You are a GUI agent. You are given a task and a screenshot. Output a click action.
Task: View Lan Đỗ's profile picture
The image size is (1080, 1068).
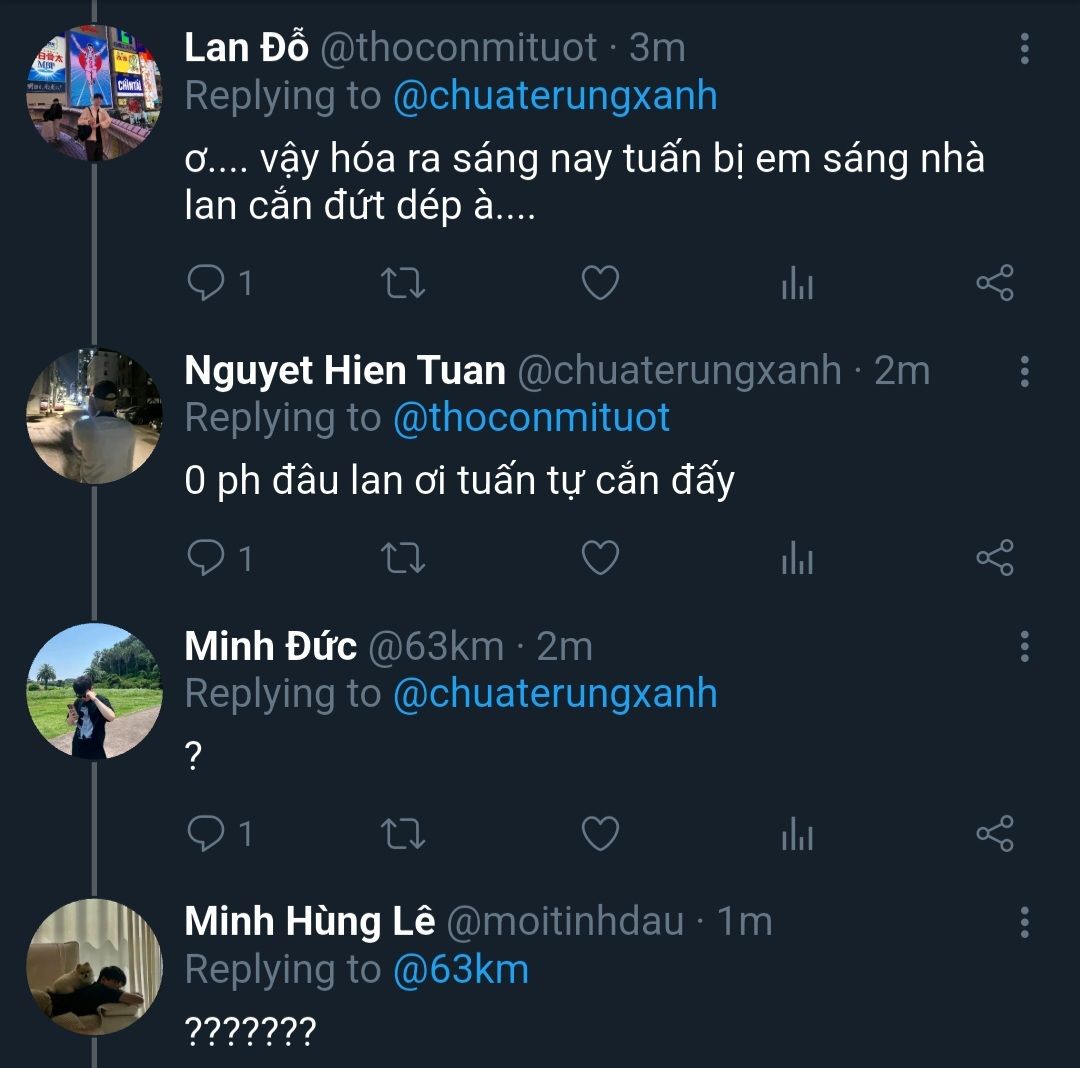pyautogui.click(x=93, y=93)
